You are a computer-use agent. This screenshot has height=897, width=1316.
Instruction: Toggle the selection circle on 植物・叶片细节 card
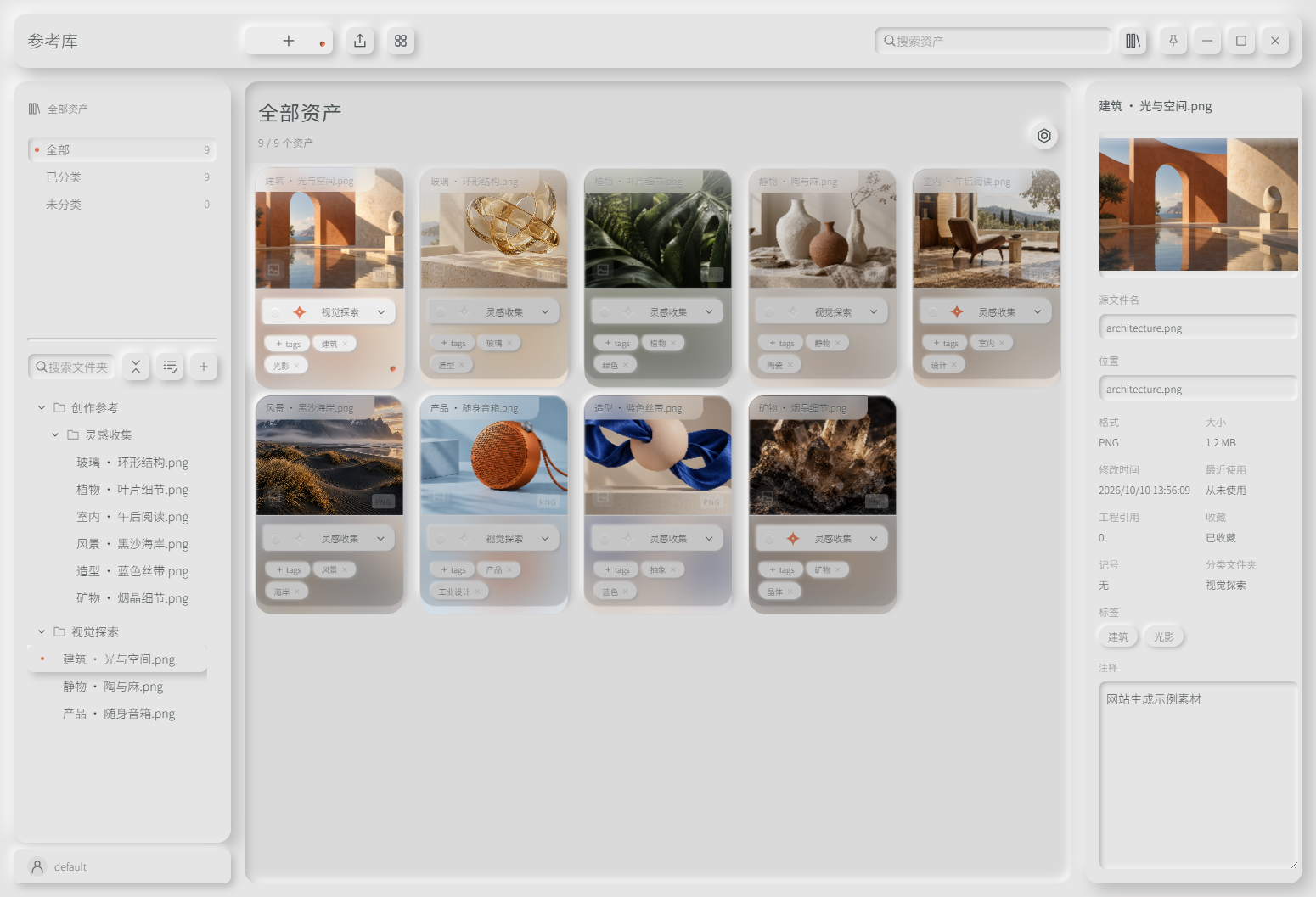tap(605, 312)
